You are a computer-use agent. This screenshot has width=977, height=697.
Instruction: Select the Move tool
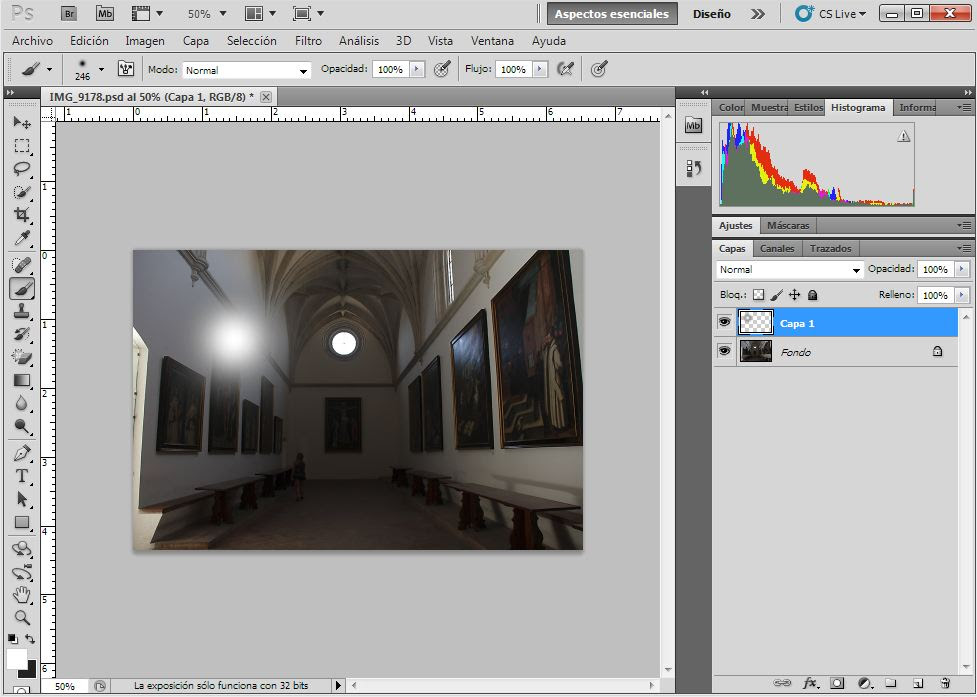(x=22, y=123)
